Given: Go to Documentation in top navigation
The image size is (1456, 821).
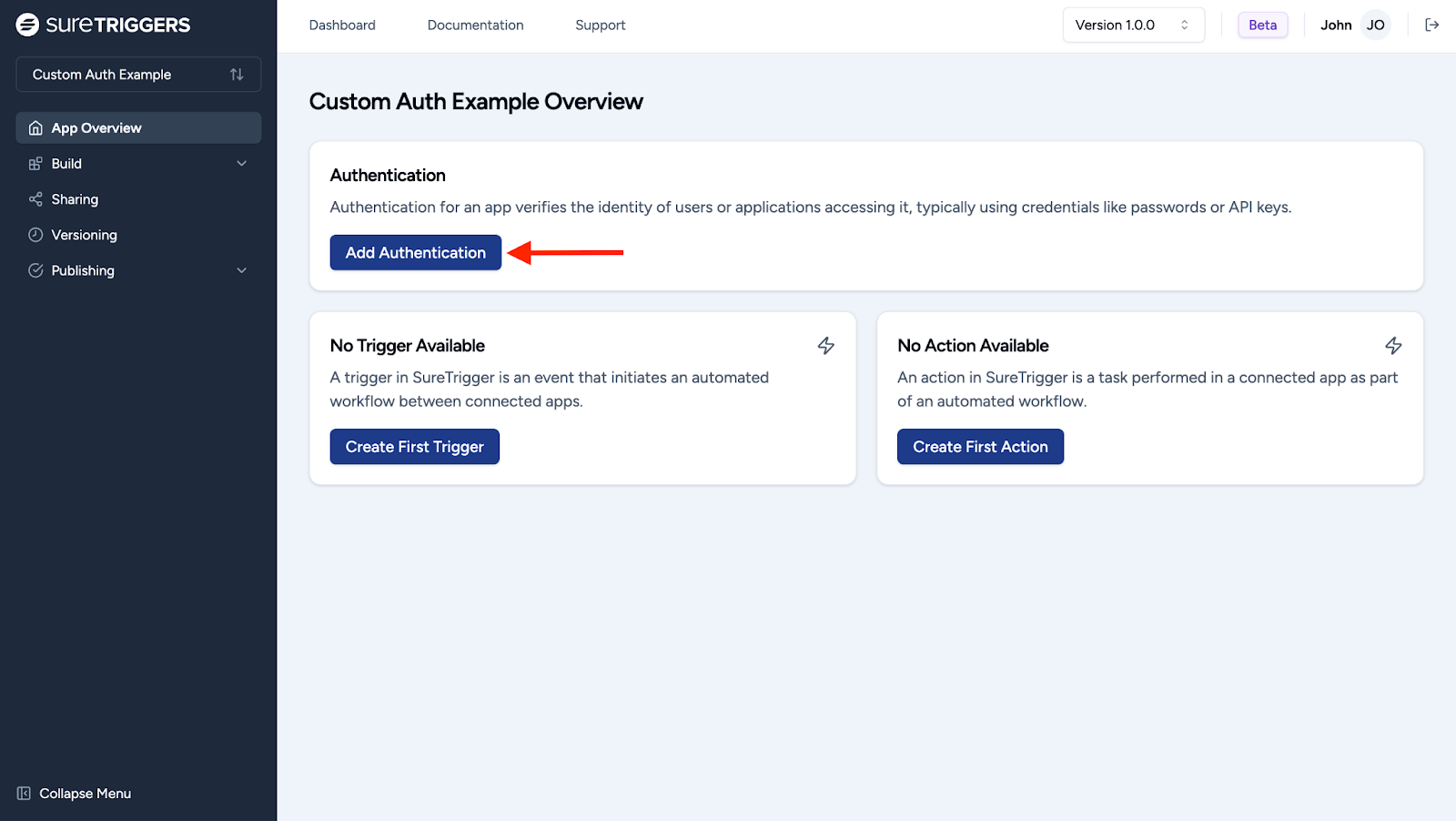Looking at the screenshot, I should (x=475, y=25).
